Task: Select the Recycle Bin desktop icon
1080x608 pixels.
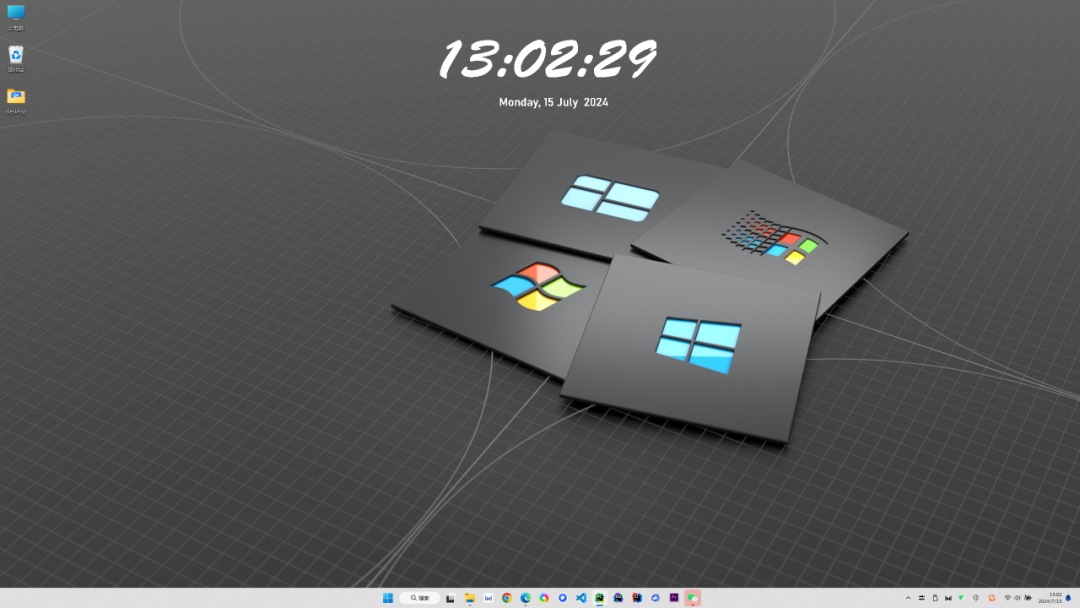Action: [x=16, y=59]
